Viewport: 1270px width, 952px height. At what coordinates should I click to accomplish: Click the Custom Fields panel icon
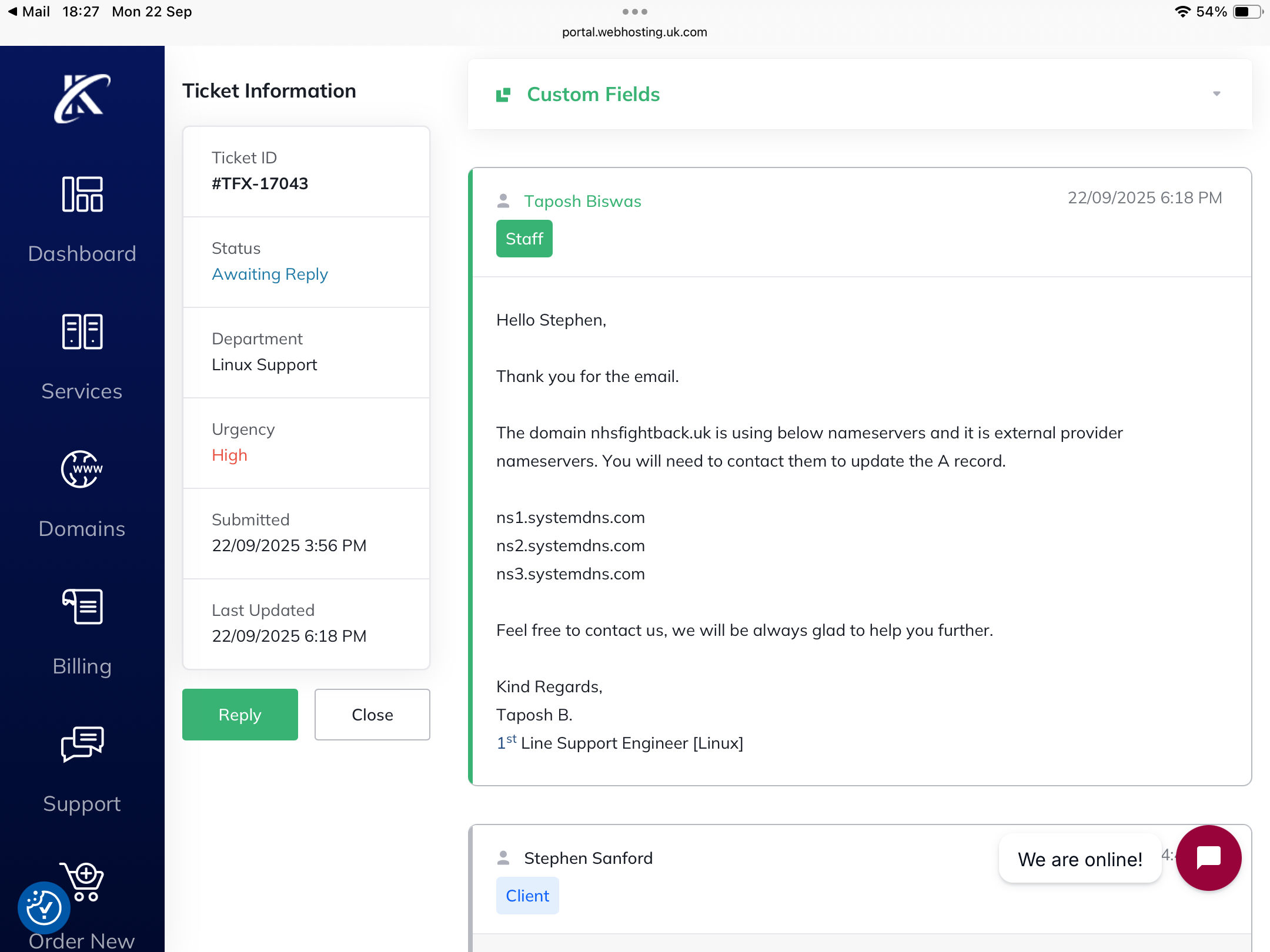click(x=503, y=95)
